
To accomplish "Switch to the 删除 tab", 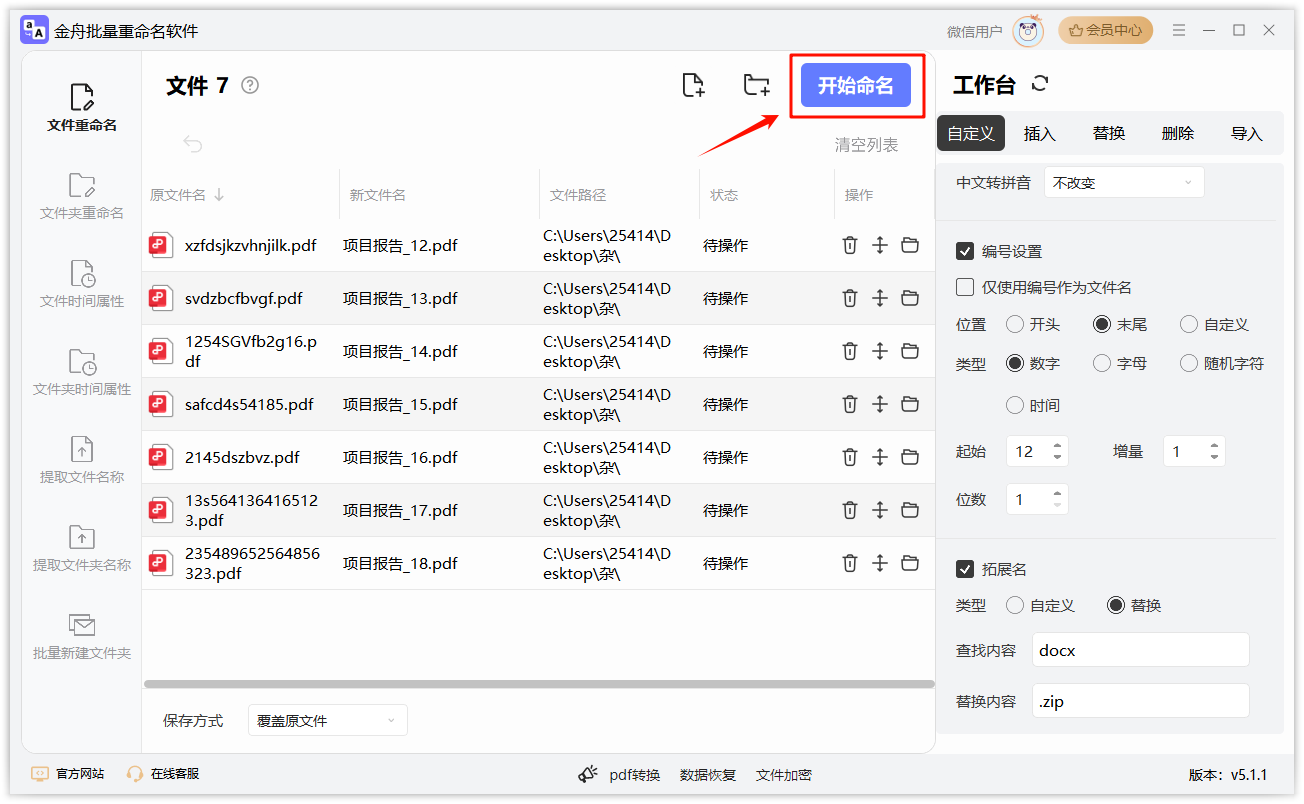I will coord(1178,133).
